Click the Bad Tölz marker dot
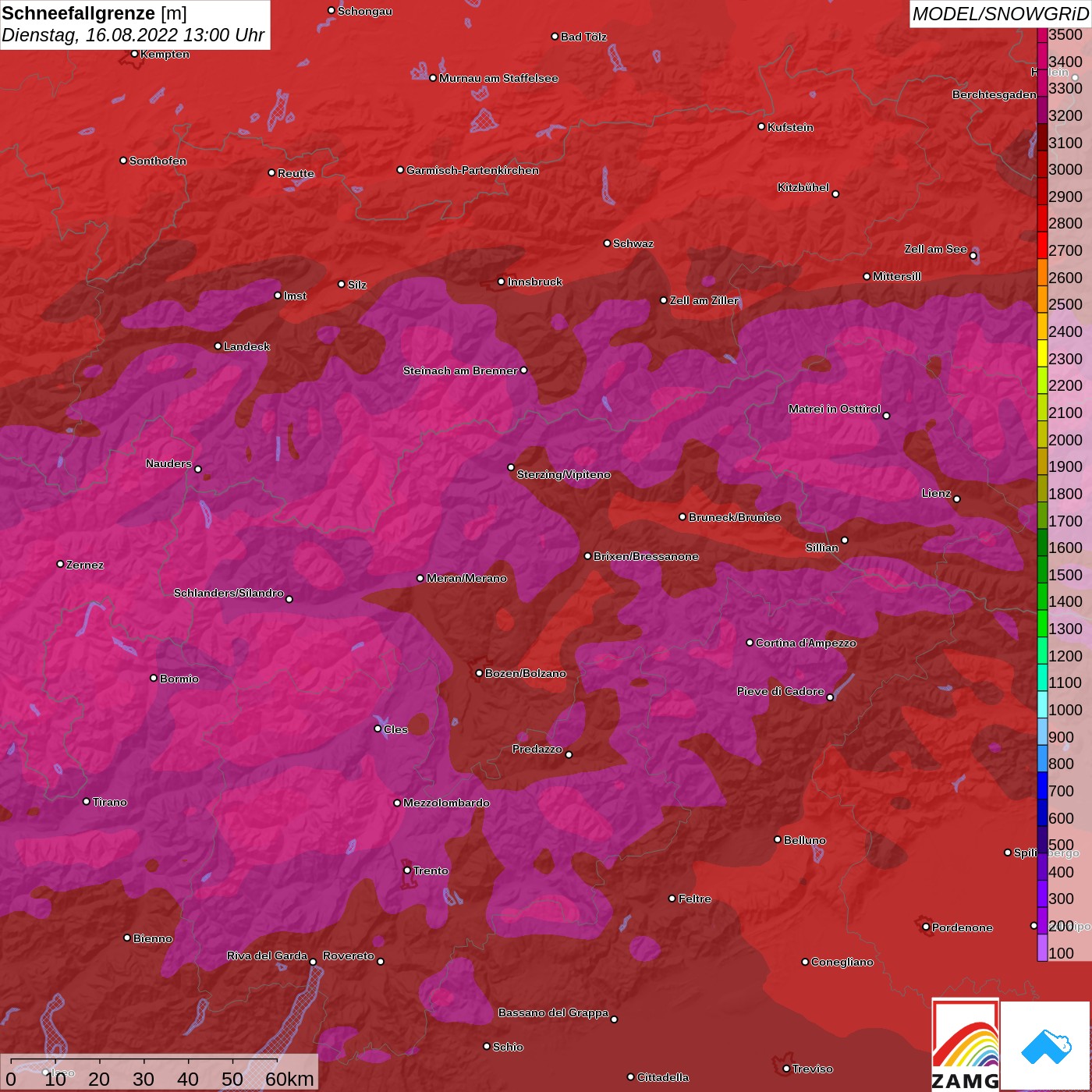Image resolution: width=1092 pixels, height=1092 pixels. (x=555, y=37)
